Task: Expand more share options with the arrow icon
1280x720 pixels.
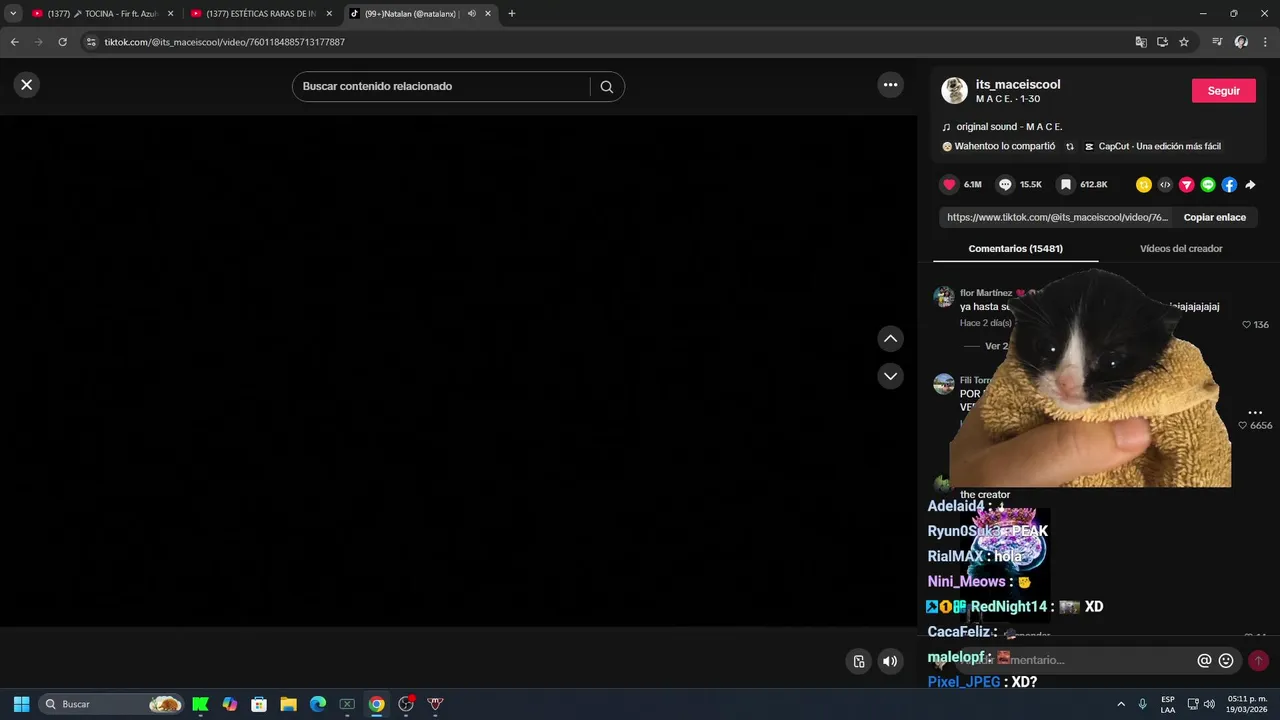Action: tap(1250, 185)
